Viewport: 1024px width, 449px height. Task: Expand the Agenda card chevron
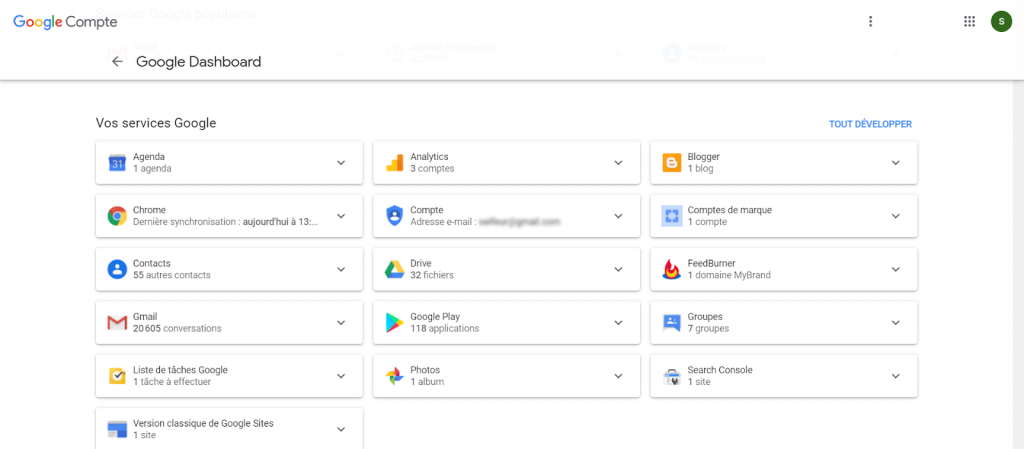pos(341,163)
